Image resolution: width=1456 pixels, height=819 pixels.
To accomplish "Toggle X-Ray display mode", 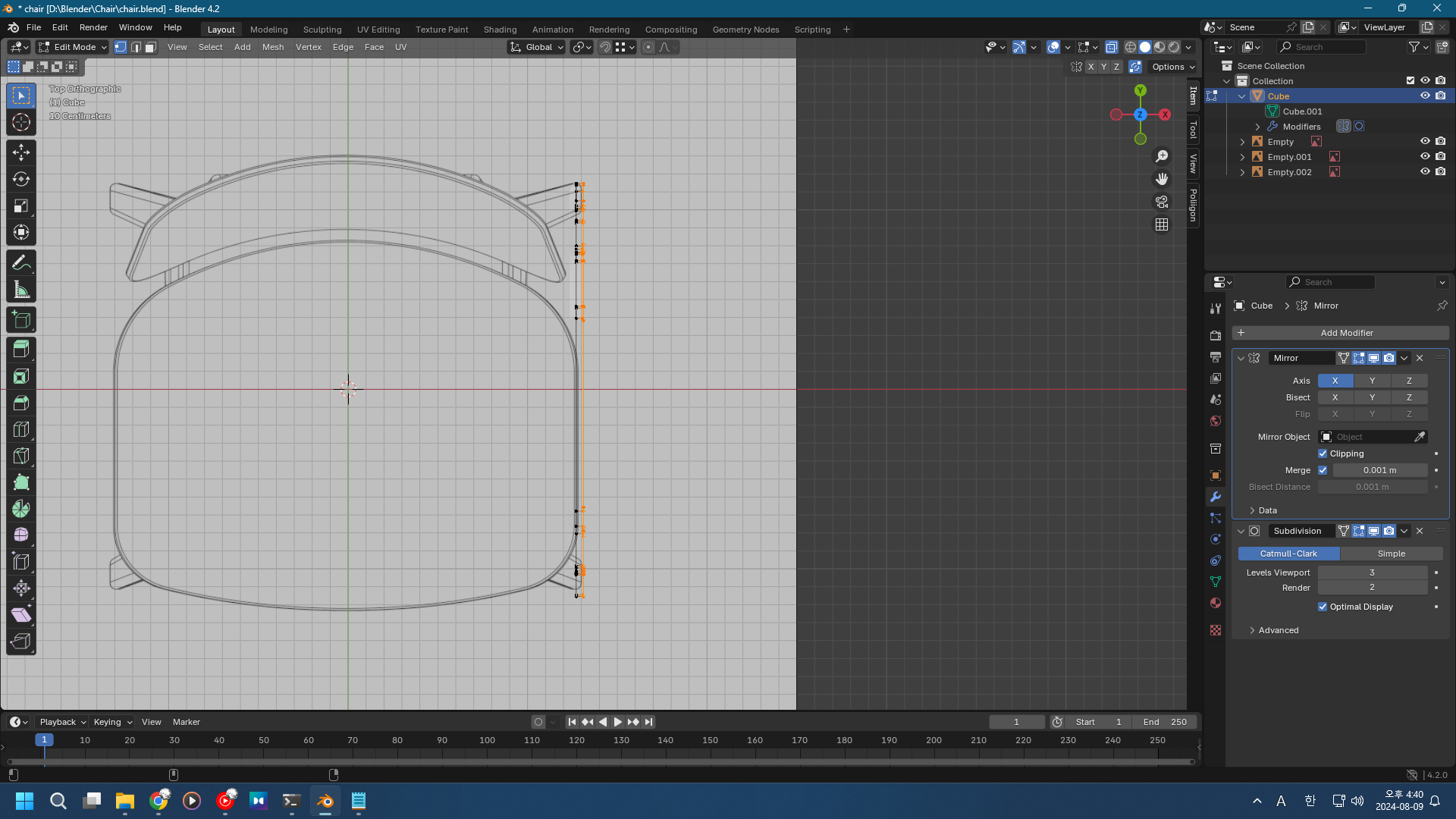I will coord(1111,47).
